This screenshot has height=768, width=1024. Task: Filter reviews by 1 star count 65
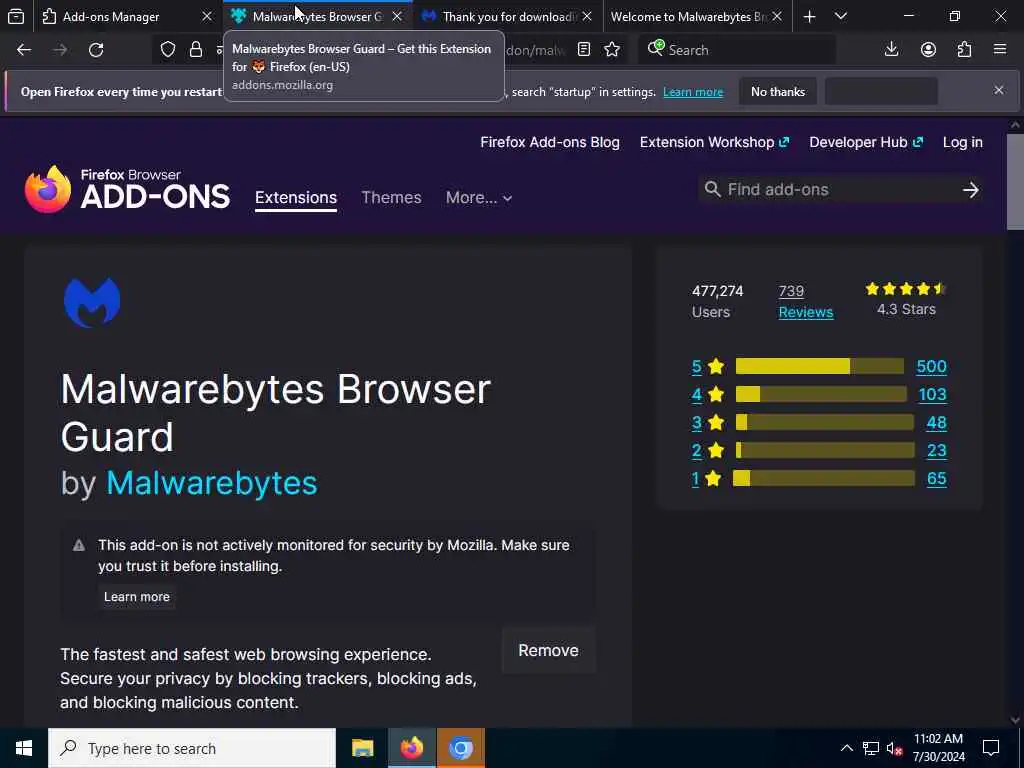point(936,479)
